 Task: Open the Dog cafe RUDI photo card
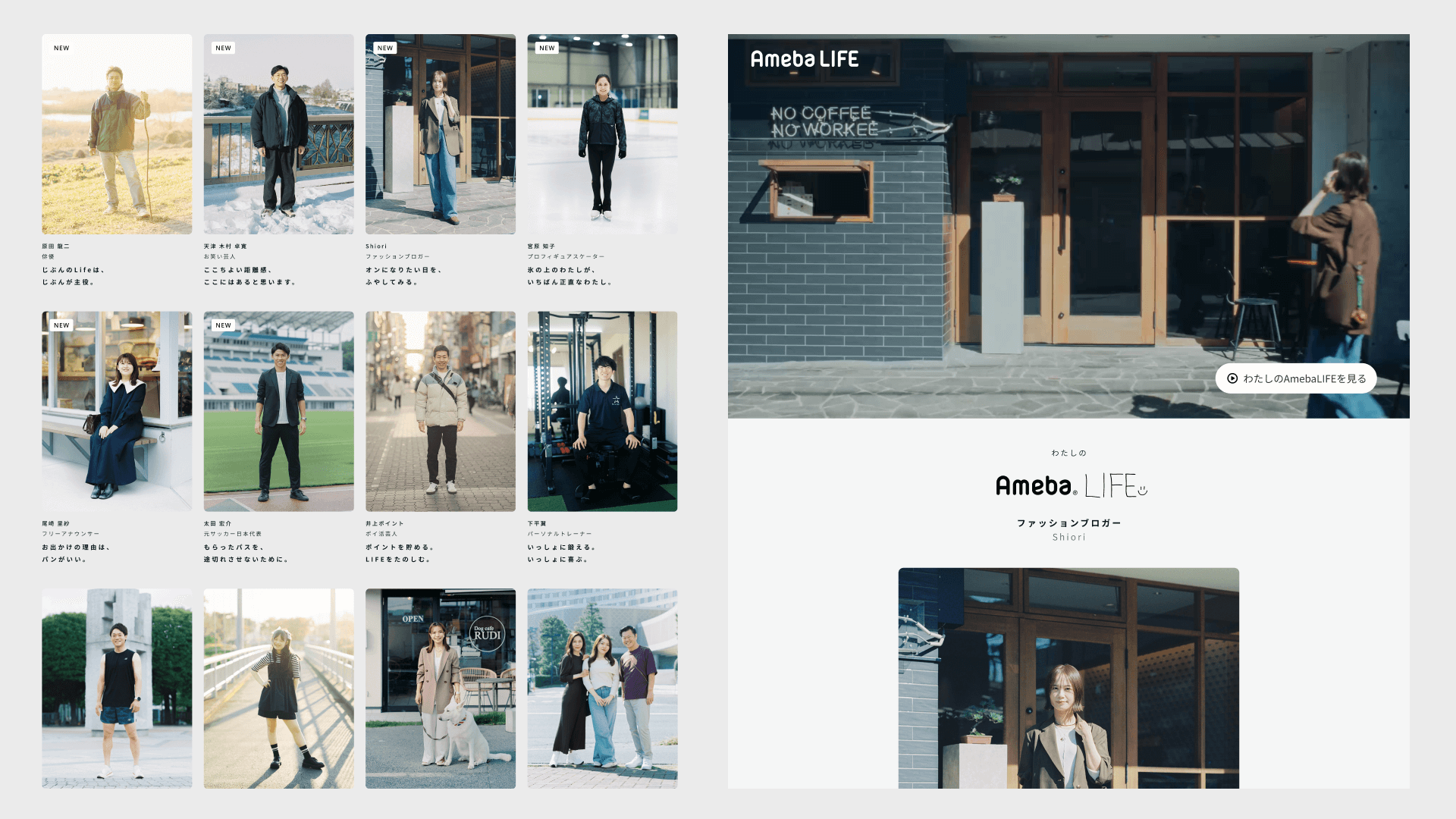tap(440, 688)
